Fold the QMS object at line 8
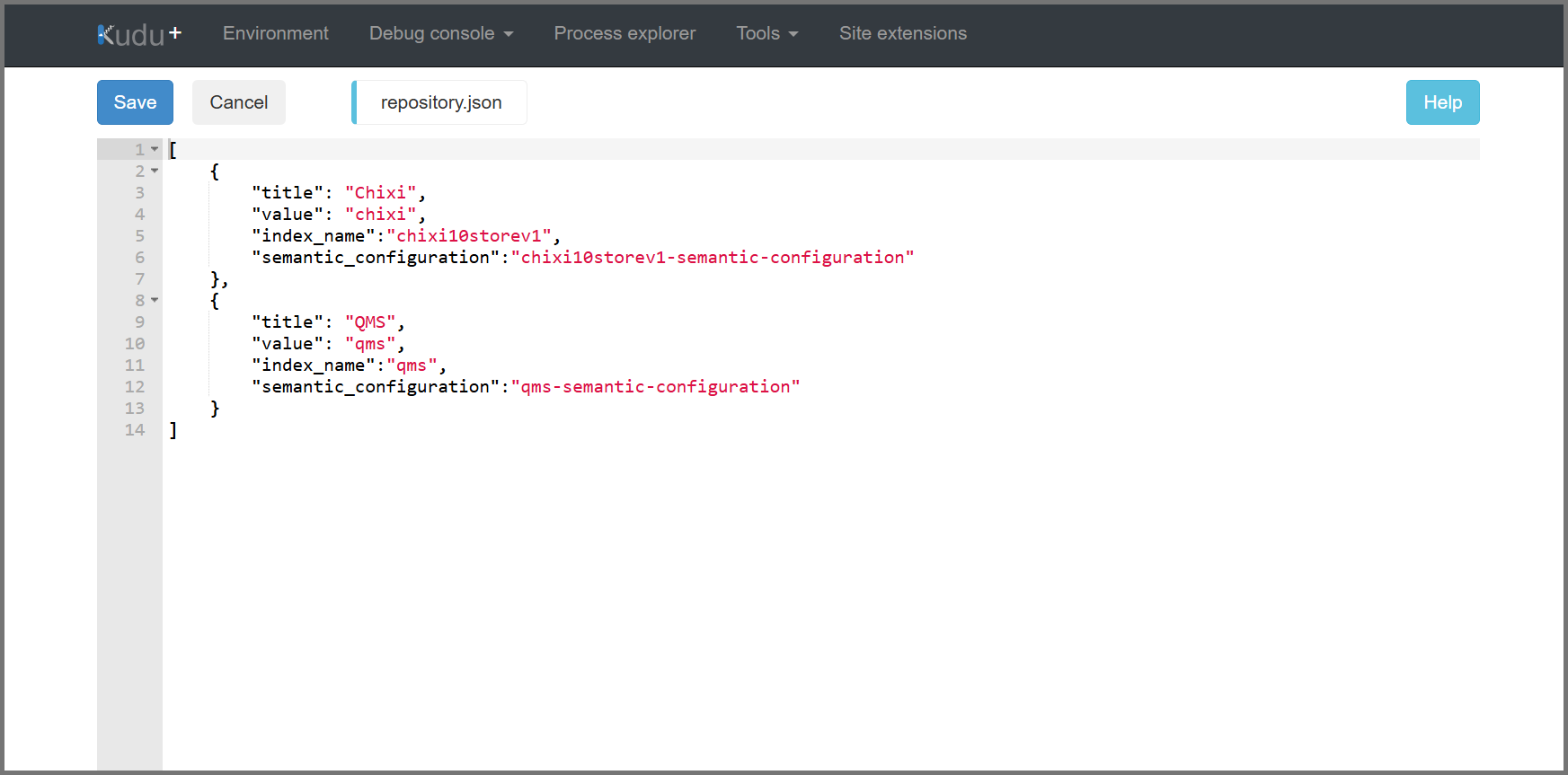 click(x=155, y=300)
